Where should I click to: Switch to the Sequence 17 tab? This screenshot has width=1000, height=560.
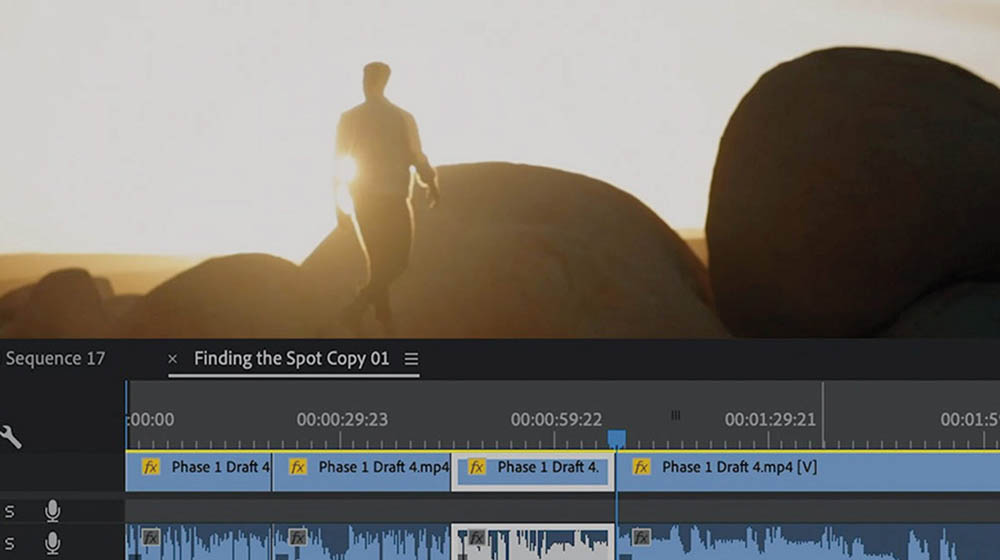click(x=55, y=358)
